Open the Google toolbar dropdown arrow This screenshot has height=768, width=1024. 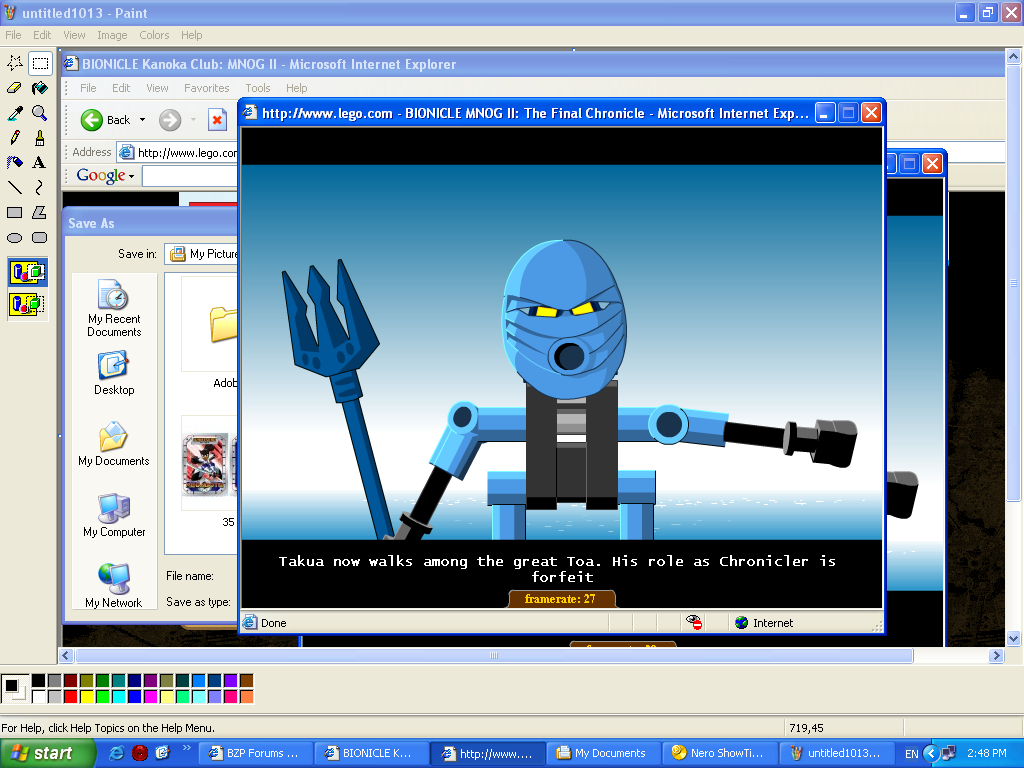pyautogui.click(x=131, y=176)
